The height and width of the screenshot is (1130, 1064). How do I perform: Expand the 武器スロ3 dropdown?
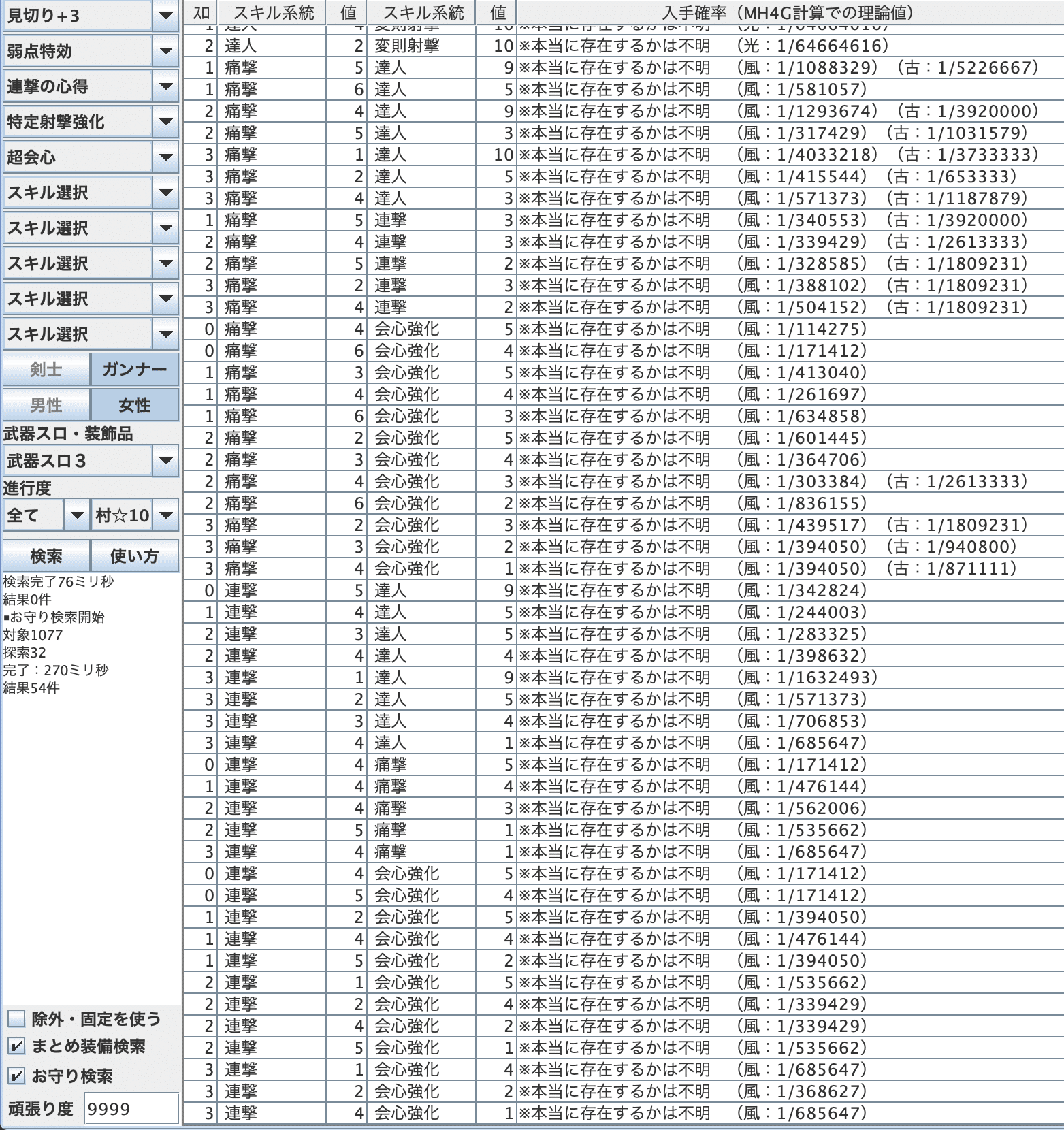point(165,461)
